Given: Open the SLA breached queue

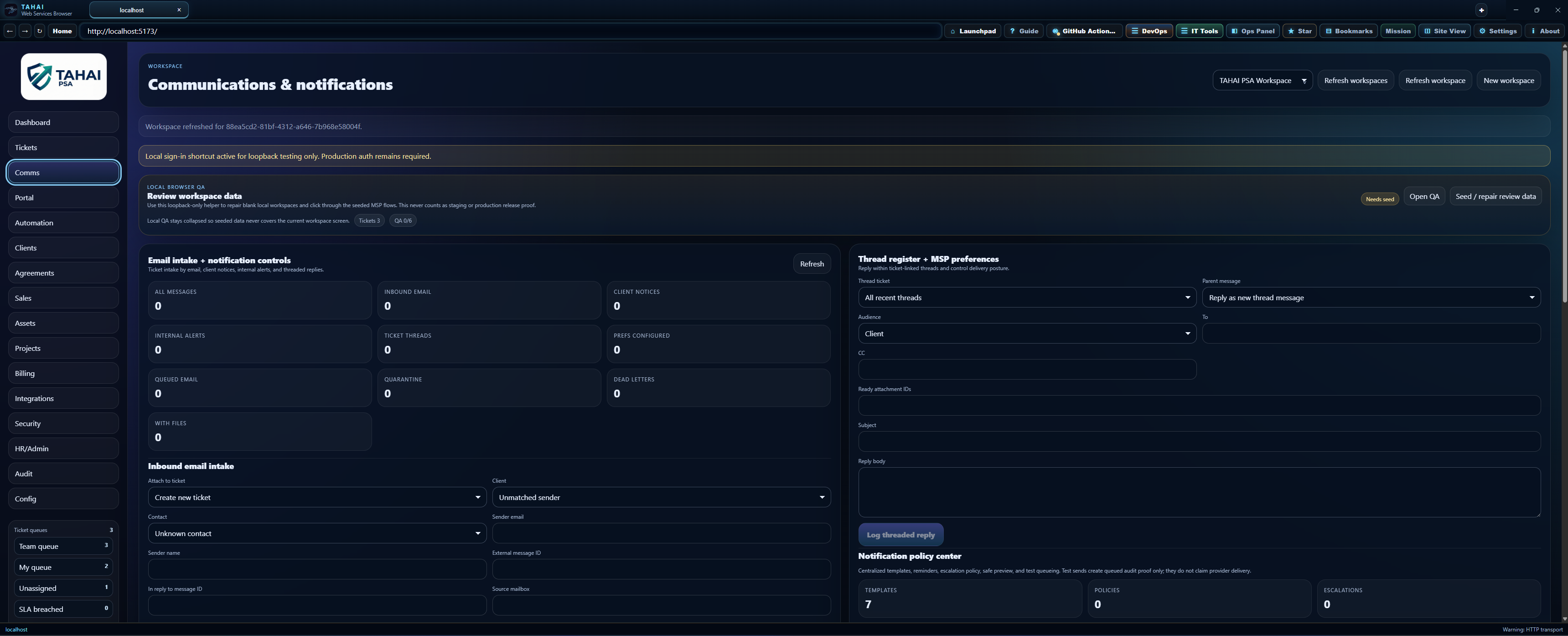Looking at the screenshot, I should pyautogui.click(x=63, y=609).
